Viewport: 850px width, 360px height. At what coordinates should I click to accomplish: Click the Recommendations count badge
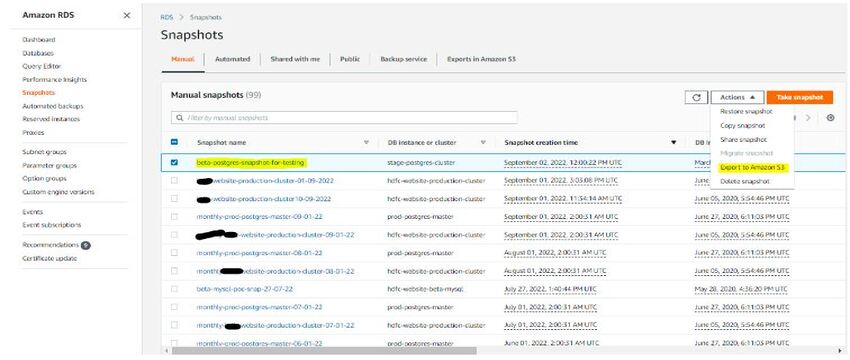[86, 245]
